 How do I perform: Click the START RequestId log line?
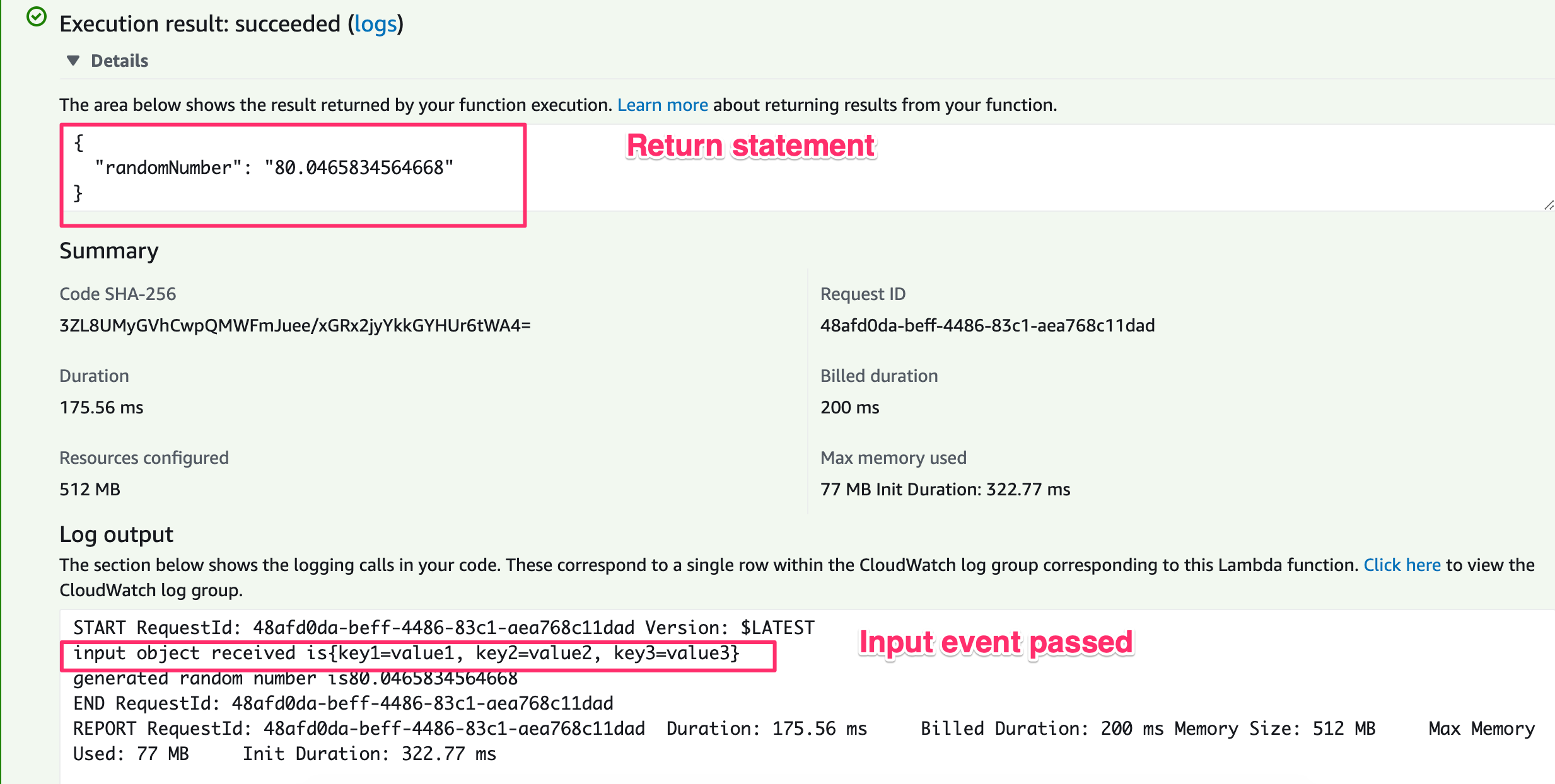[443, 628]
